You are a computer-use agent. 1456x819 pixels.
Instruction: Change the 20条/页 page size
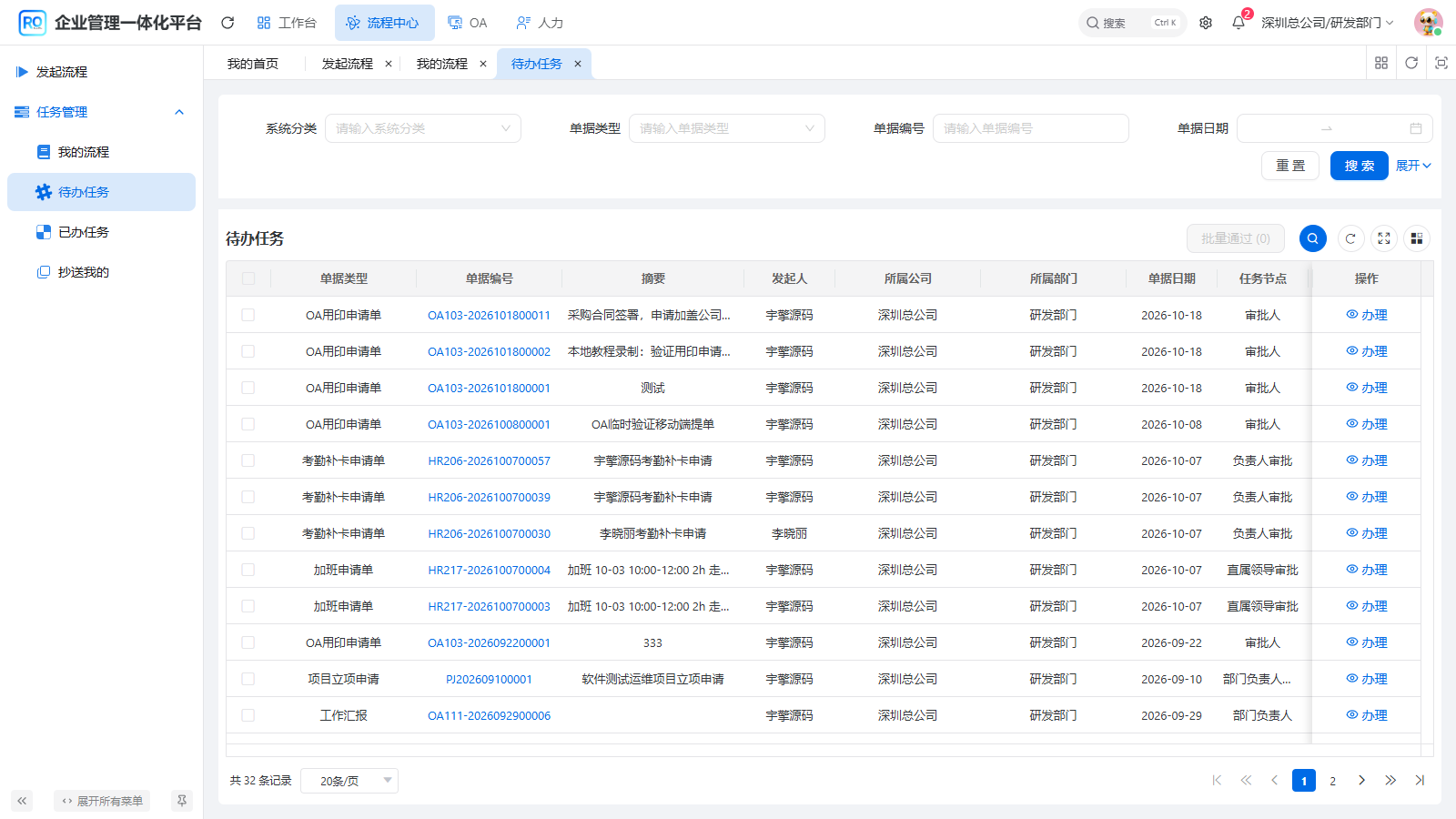coord(349,781)
